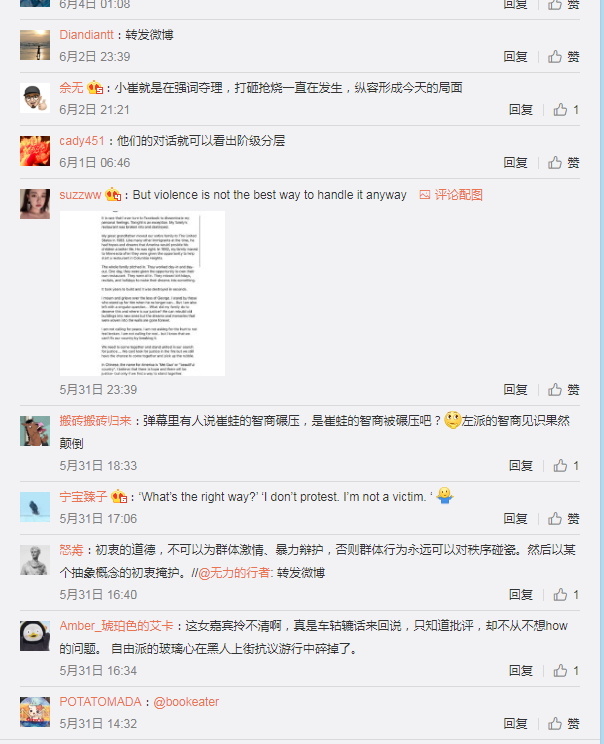
Task: Click Amber_琥珀色的艾卡's penguin avatar
Action: 35,636
